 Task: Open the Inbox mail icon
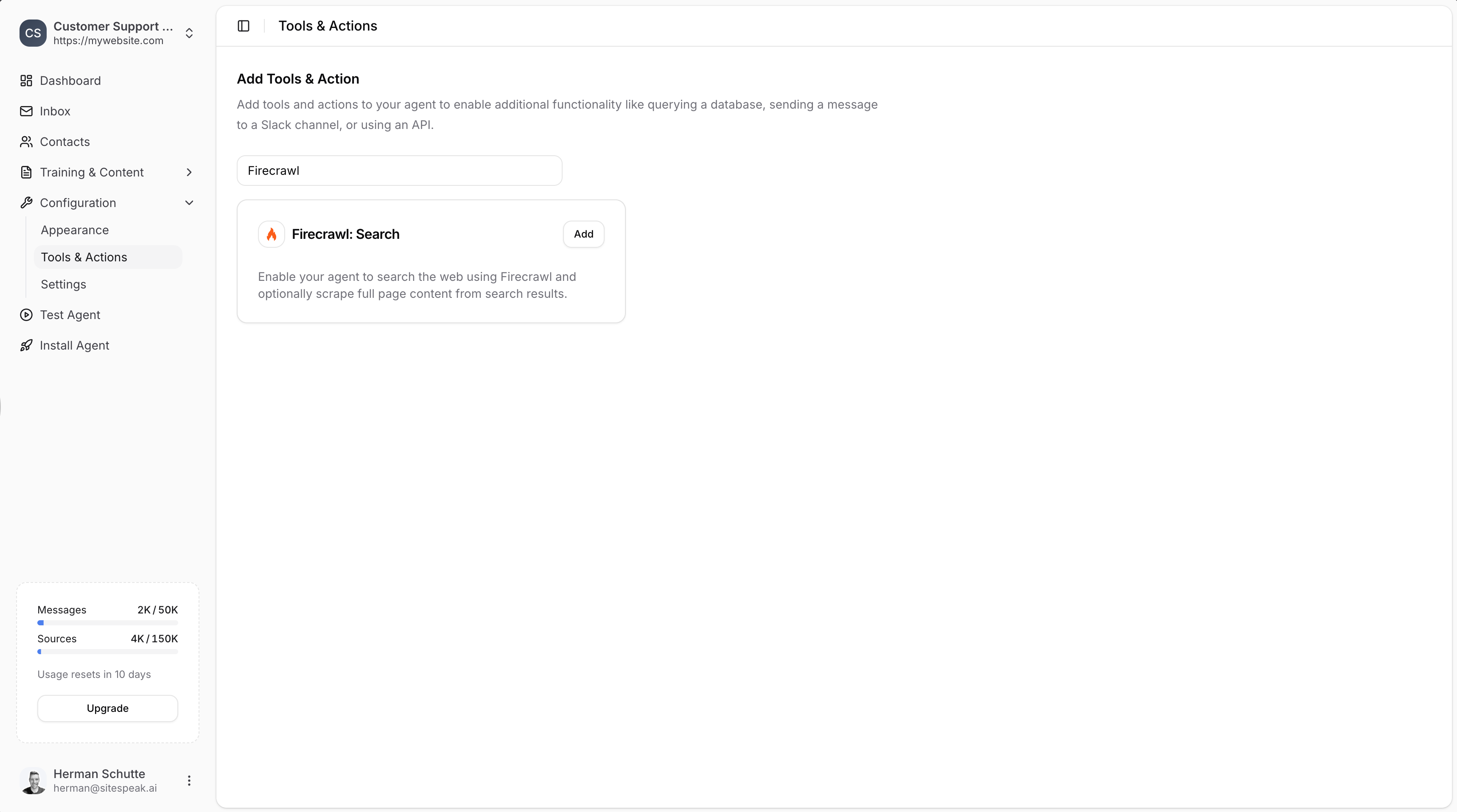(26, 112)
